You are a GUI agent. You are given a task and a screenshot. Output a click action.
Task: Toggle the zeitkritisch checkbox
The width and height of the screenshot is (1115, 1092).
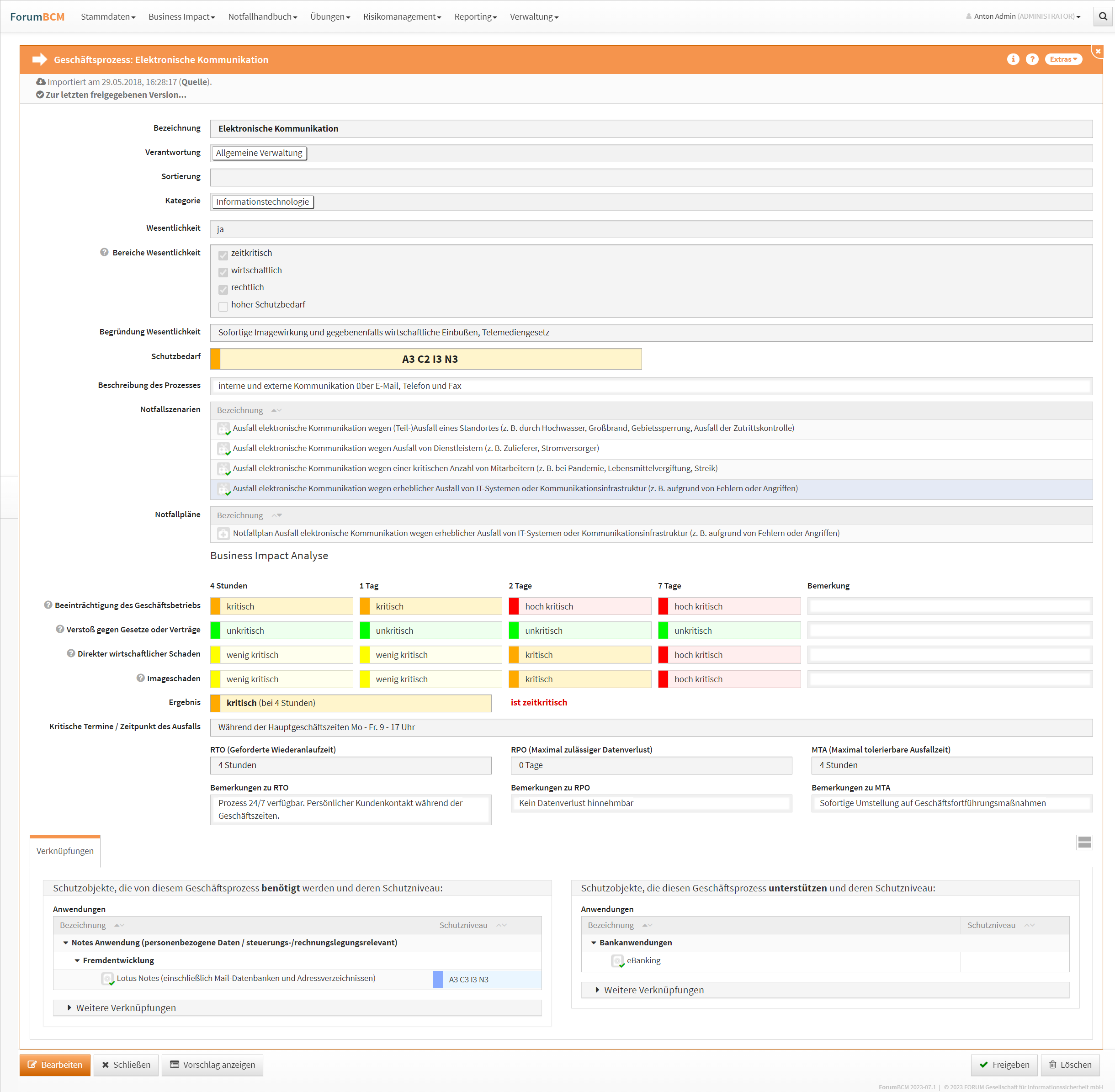pos(223,254)
